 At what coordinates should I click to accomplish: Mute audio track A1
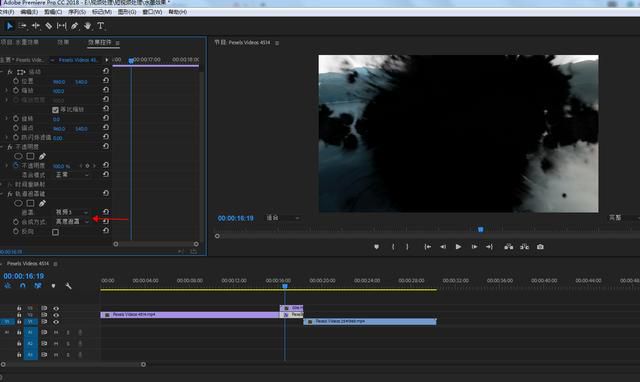click(56, 333)
